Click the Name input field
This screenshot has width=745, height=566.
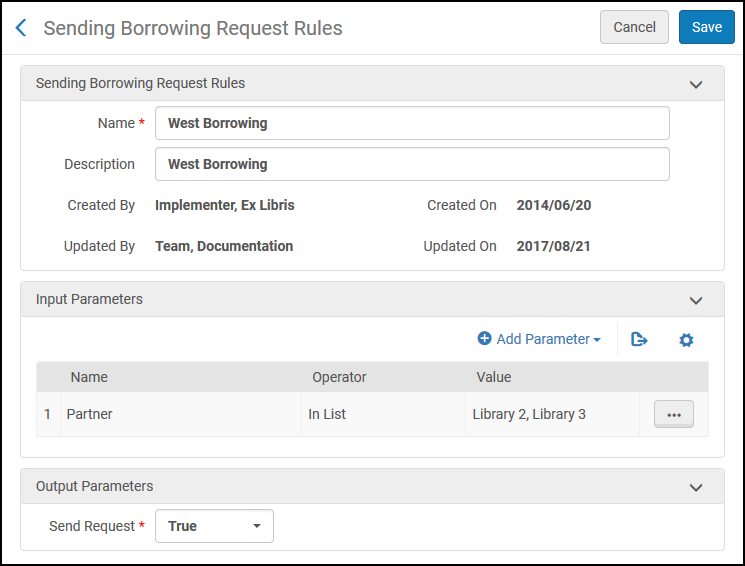[412, 123]
